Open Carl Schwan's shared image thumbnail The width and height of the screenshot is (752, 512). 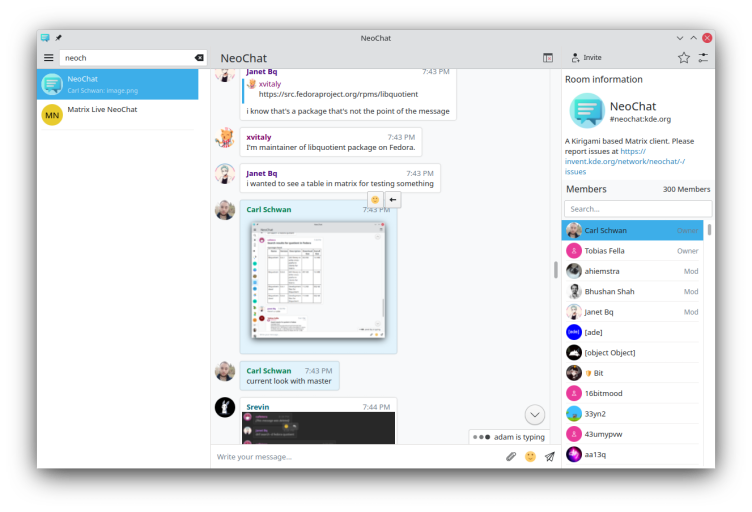pos(318,280)
